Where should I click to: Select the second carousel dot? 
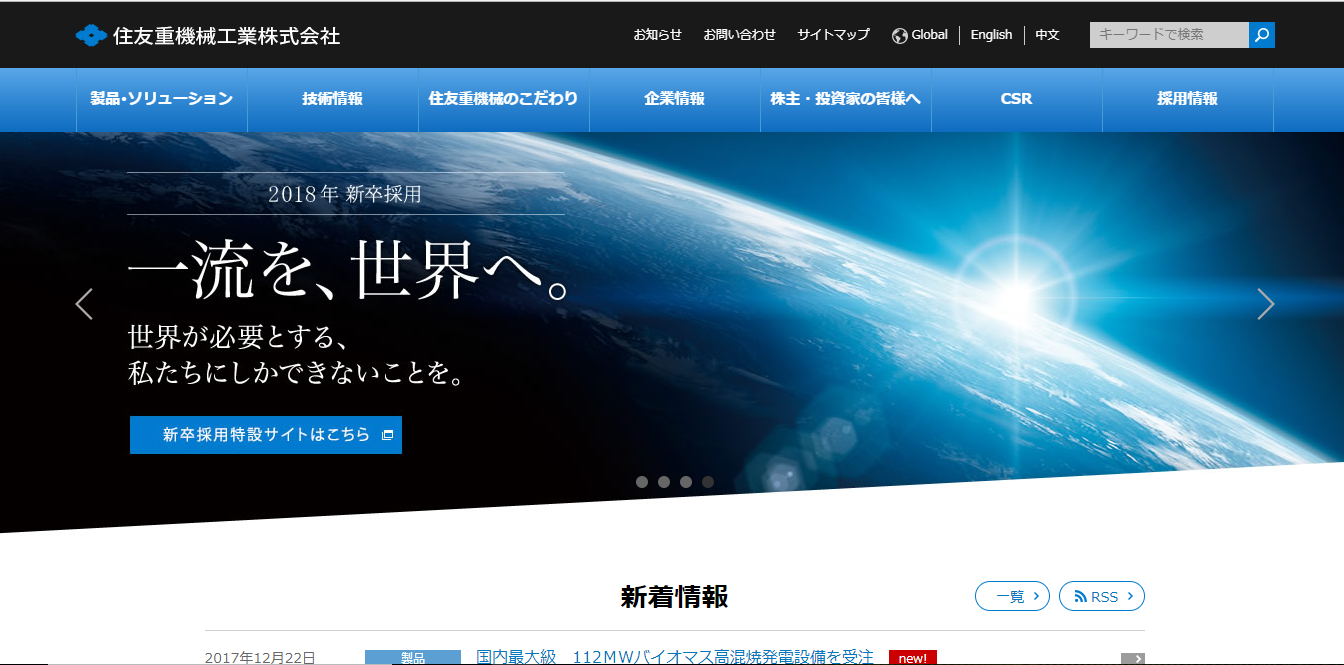coord(664,482)
